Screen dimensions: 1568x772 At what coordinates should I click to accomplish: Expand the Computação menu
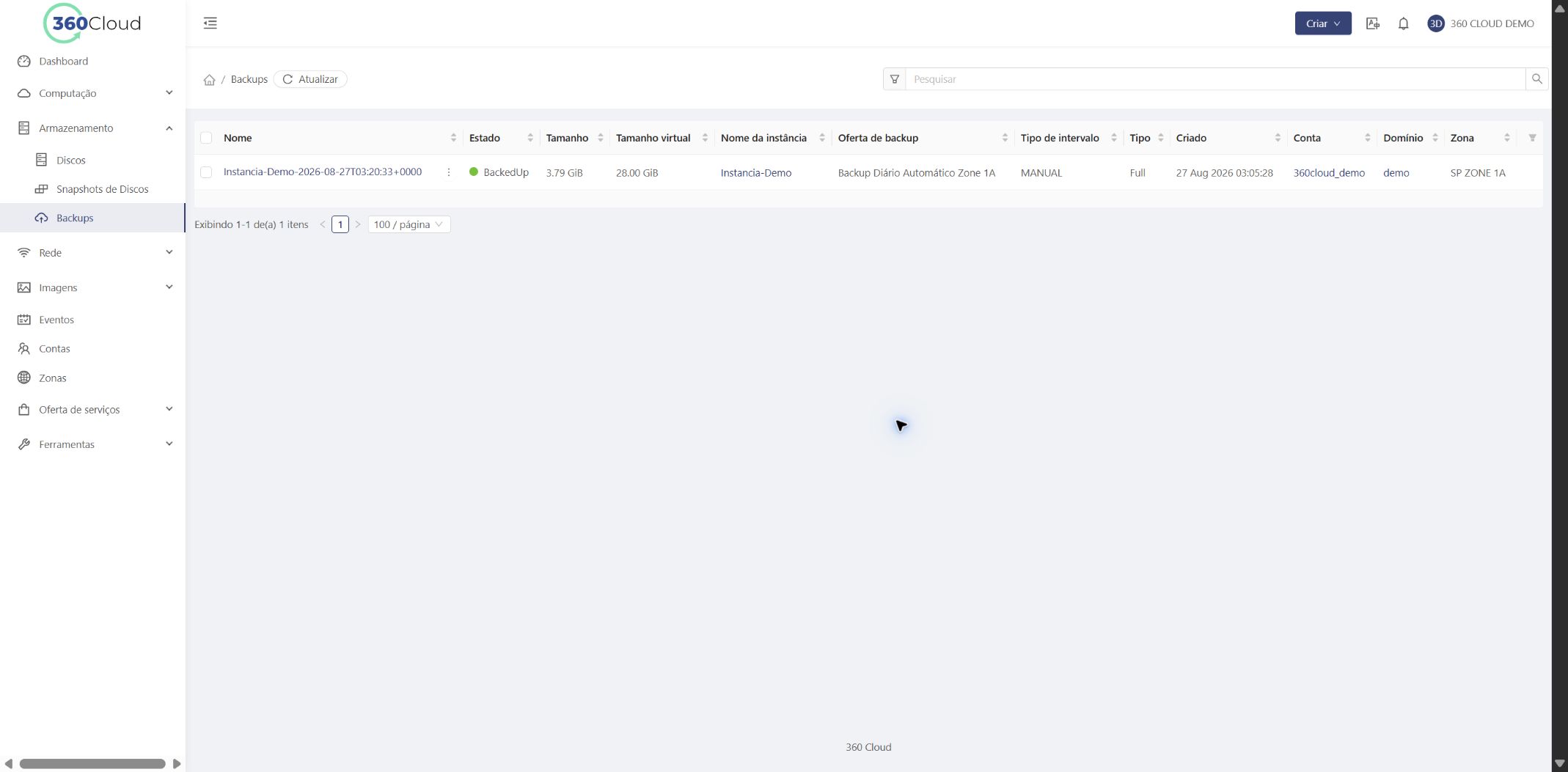(x=92, y=93)
